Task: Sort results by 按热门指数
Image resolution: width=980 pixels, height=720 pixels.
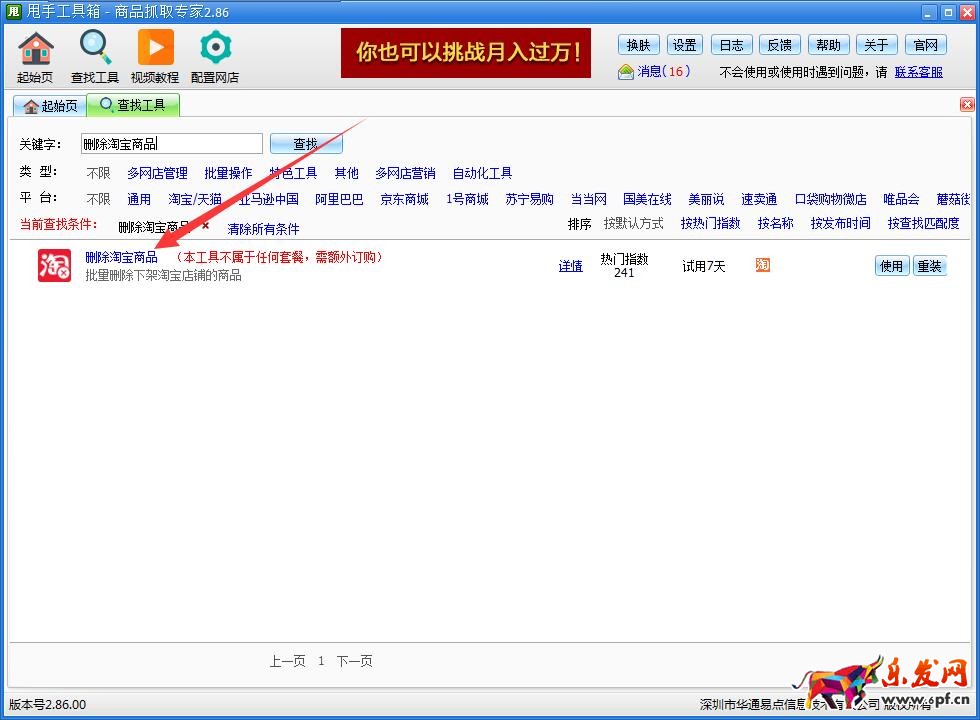Action: click(711, 223)
